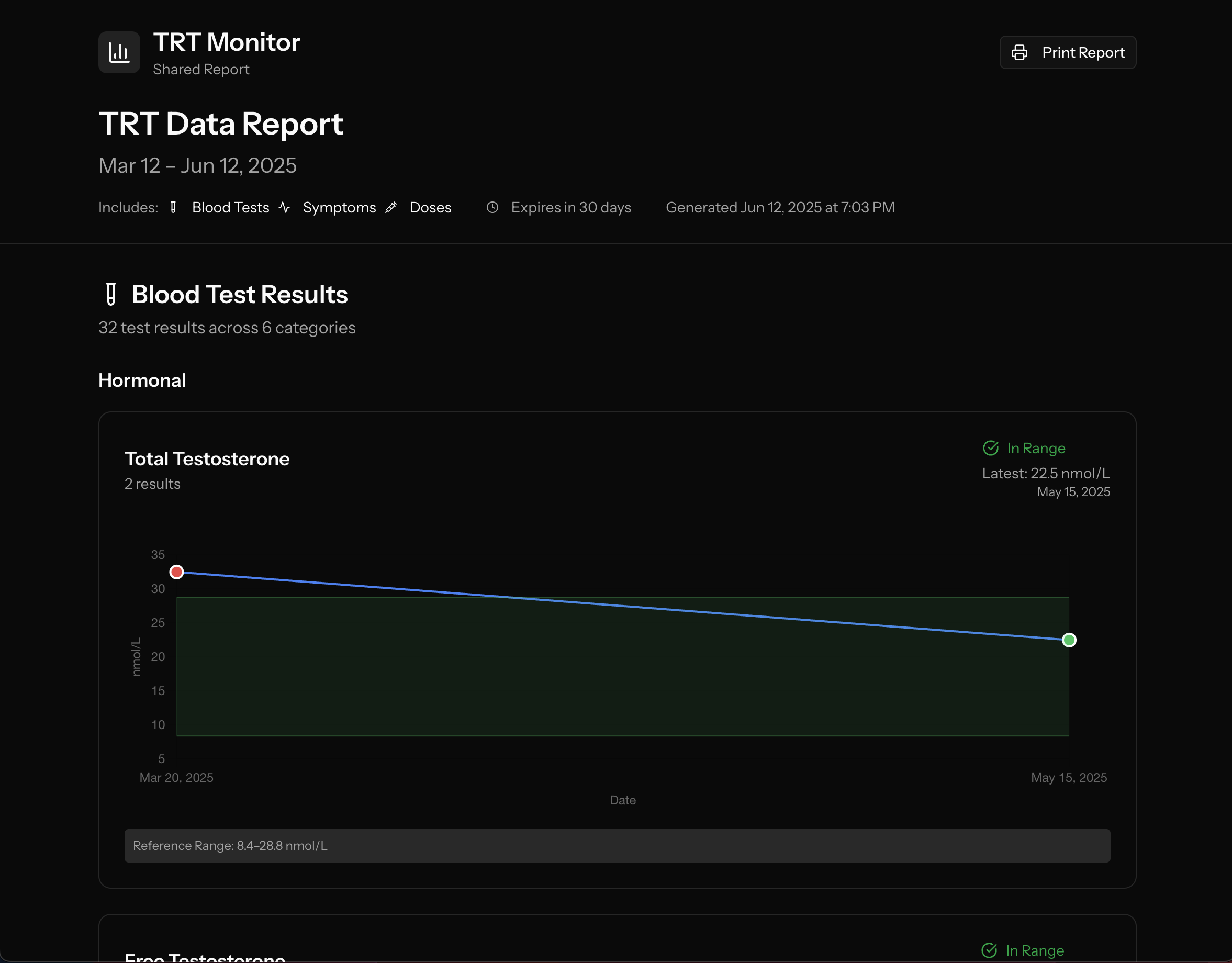The image size is (1232, 963).
Task: Open the Shared Report label
Action: pyautogui.click(x=201, y=69)
